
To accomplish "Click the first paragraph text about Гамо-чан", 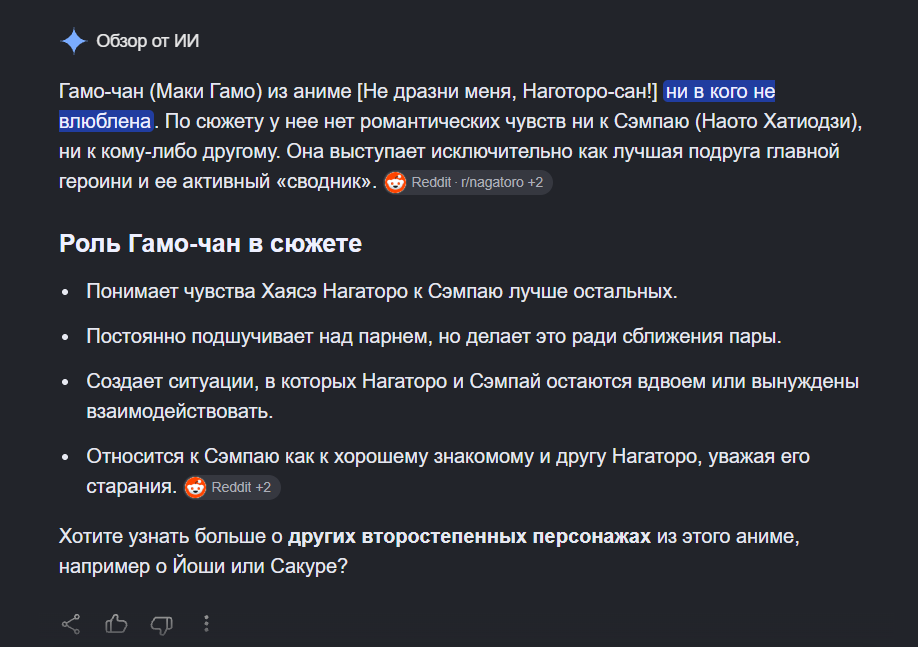I will (x=460, y=136).
